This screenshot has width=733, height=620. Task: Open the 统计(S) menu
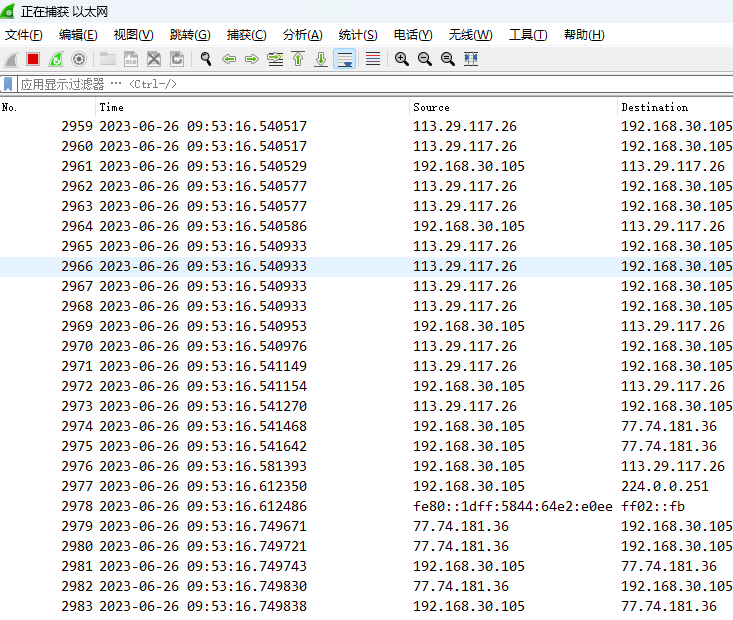[358, 35]
